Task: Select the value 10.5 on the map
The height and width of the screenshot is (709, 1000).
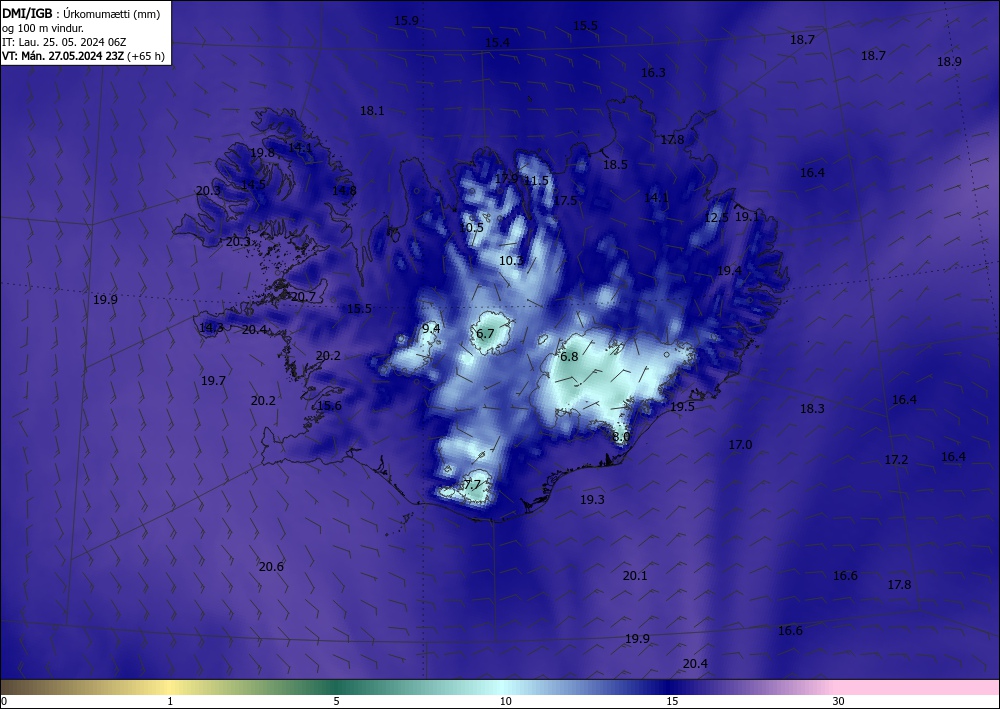Action: pyautogui.click(x=471, y=227)
